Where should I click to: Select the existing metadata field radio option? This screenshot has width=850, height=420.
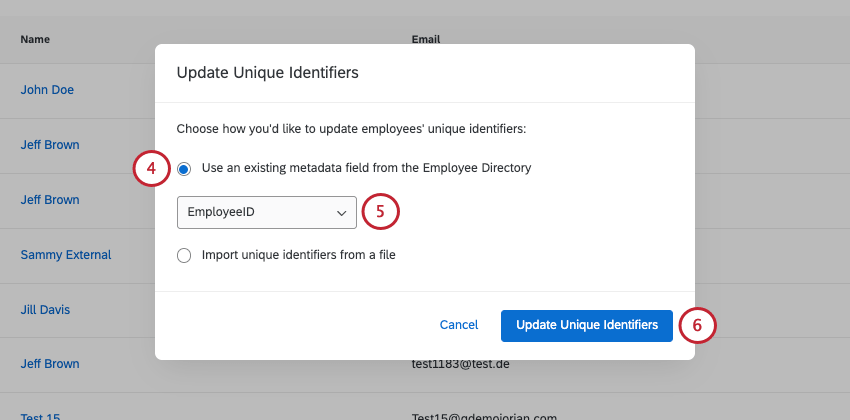click(184, 168)
